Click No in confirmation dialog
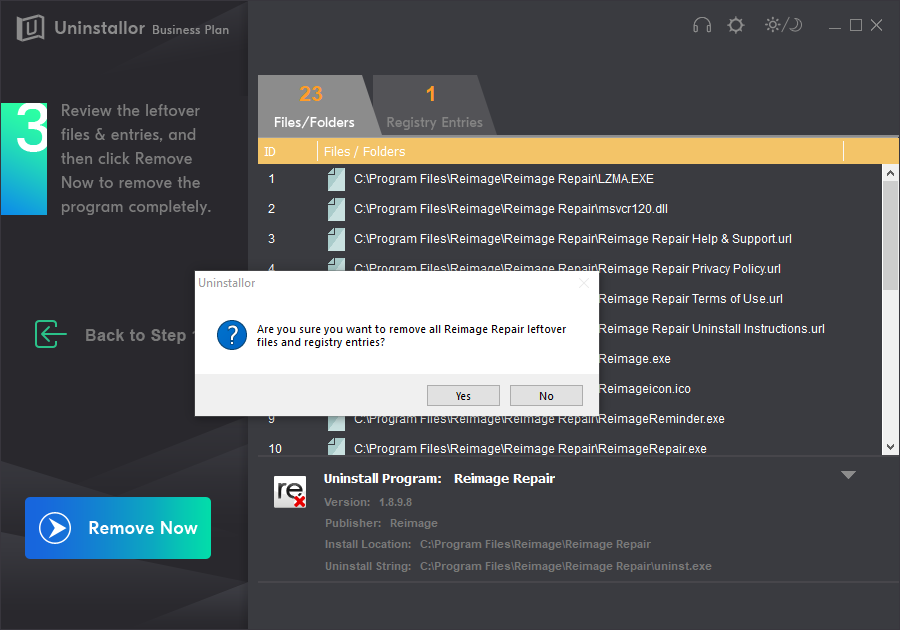 546,396
